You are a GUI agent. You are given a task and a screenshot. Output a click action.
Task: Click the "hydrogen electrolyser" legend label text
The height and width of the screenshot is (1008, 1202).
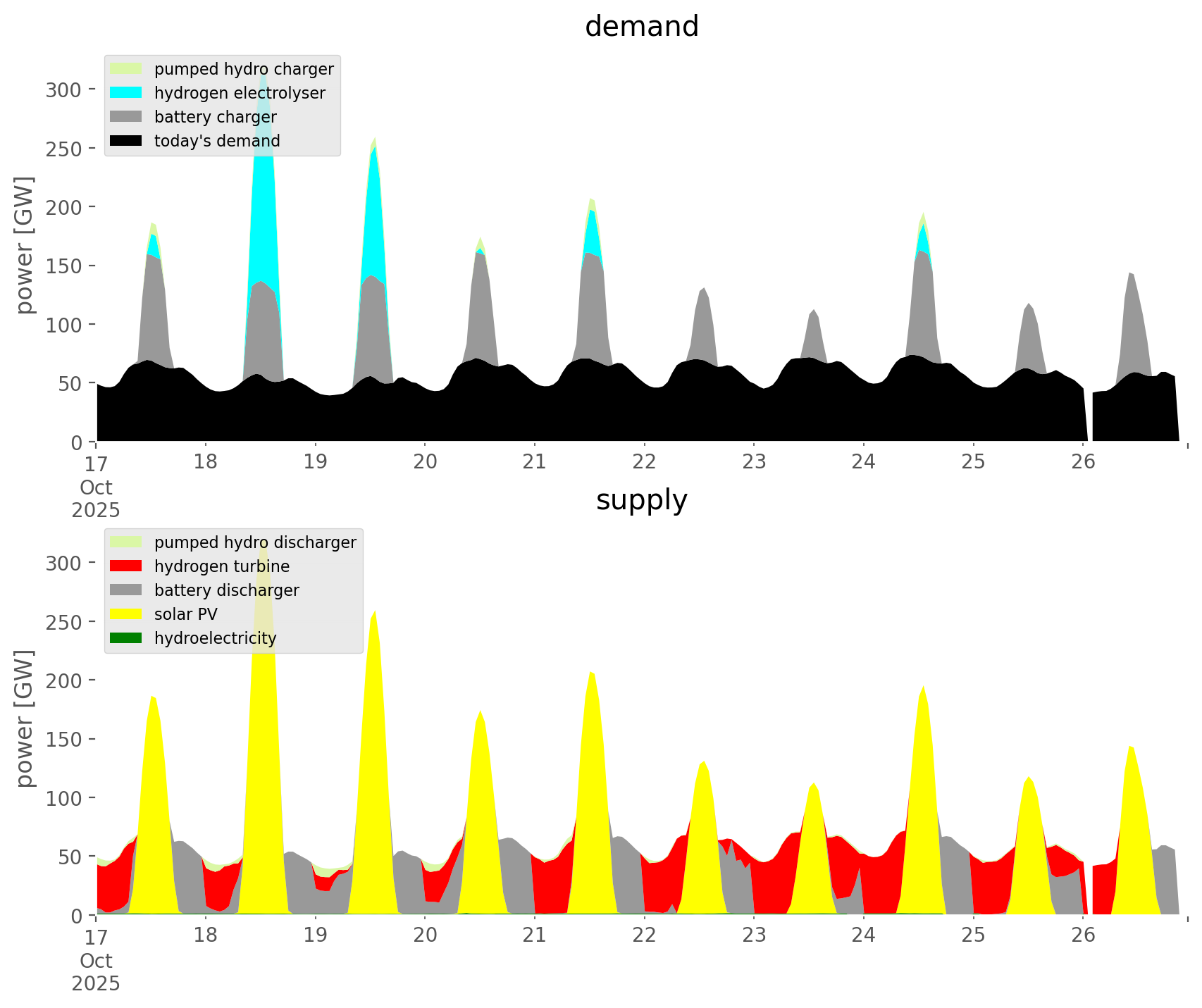point(240,93)
